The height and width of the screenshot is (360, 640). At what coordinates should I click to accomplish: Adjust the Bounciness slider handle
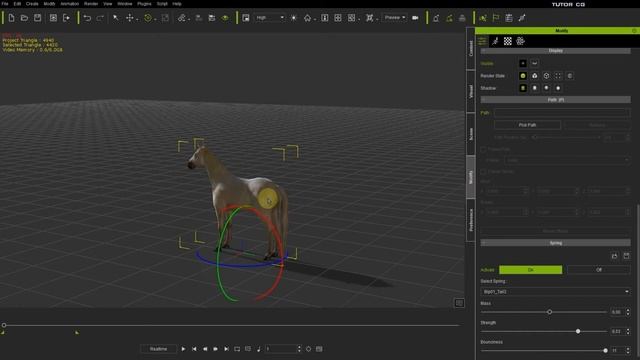605,350
